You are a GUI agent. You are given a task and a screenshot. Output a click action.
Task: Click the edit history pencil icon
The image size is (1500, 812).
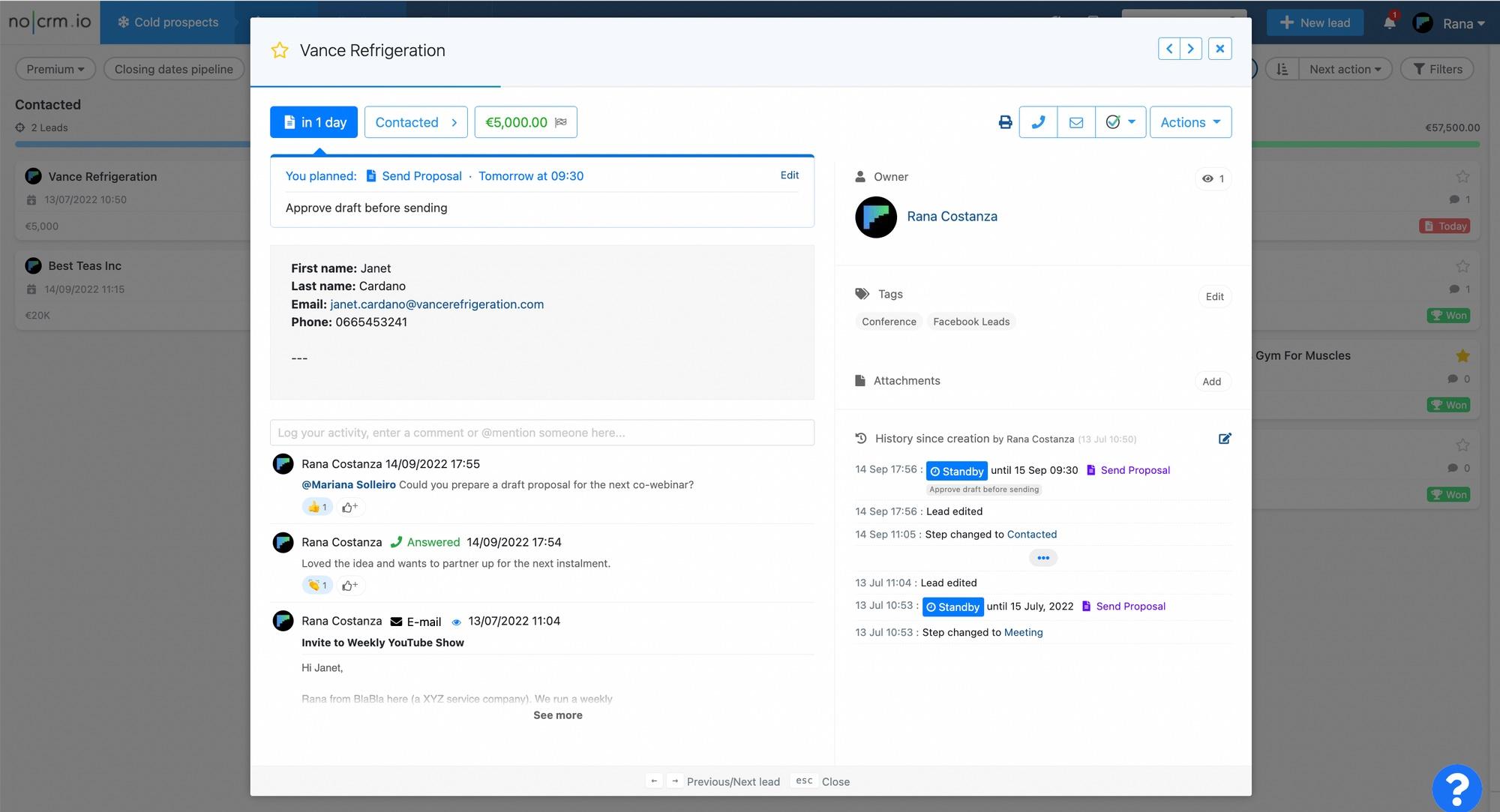pos(1224,438)
